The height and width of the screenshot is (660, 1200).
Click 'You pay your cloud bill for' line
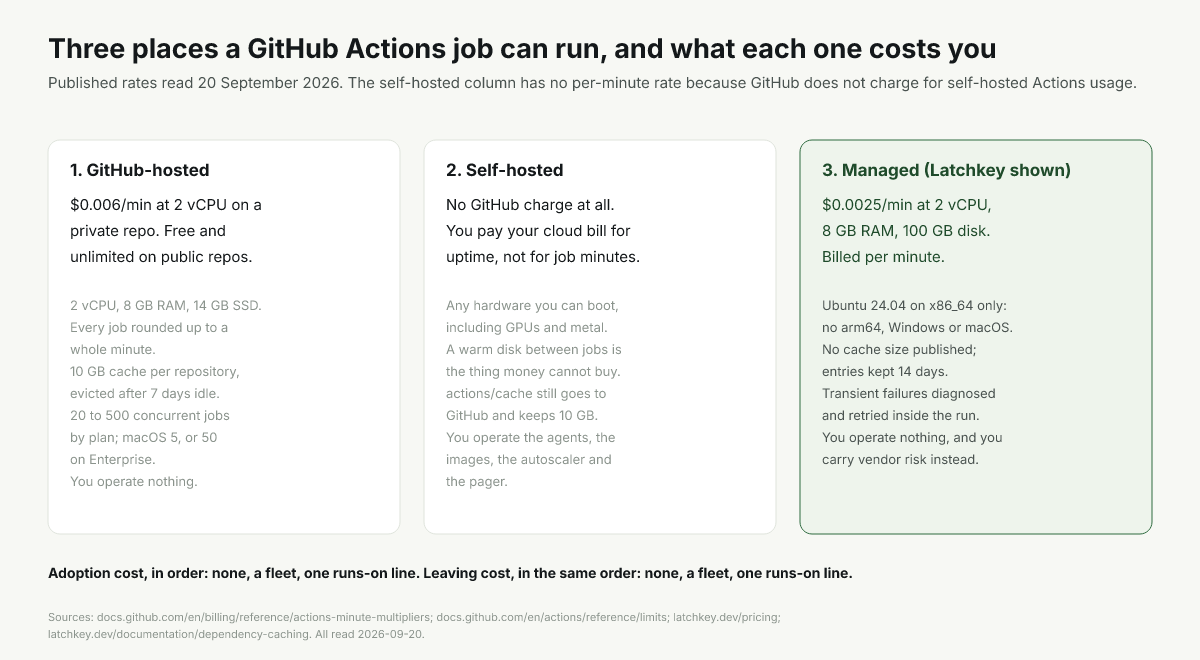click(538, 231)
